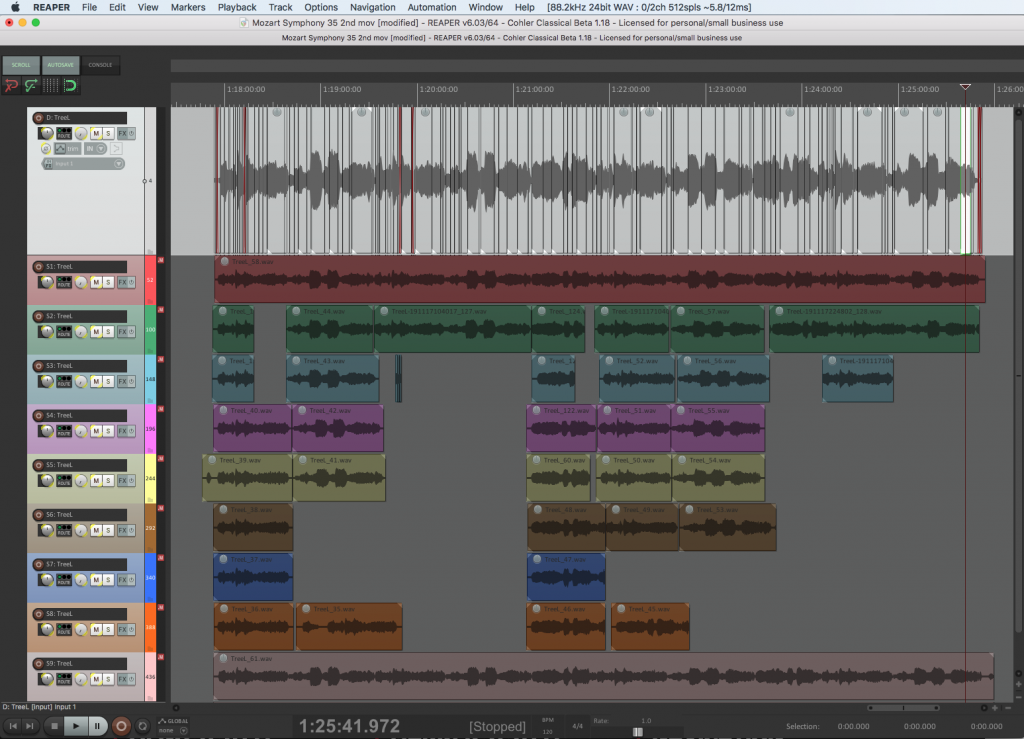Screen dimensions: 1024x739
Task: Open the Options menu
Action: point(321,7)
